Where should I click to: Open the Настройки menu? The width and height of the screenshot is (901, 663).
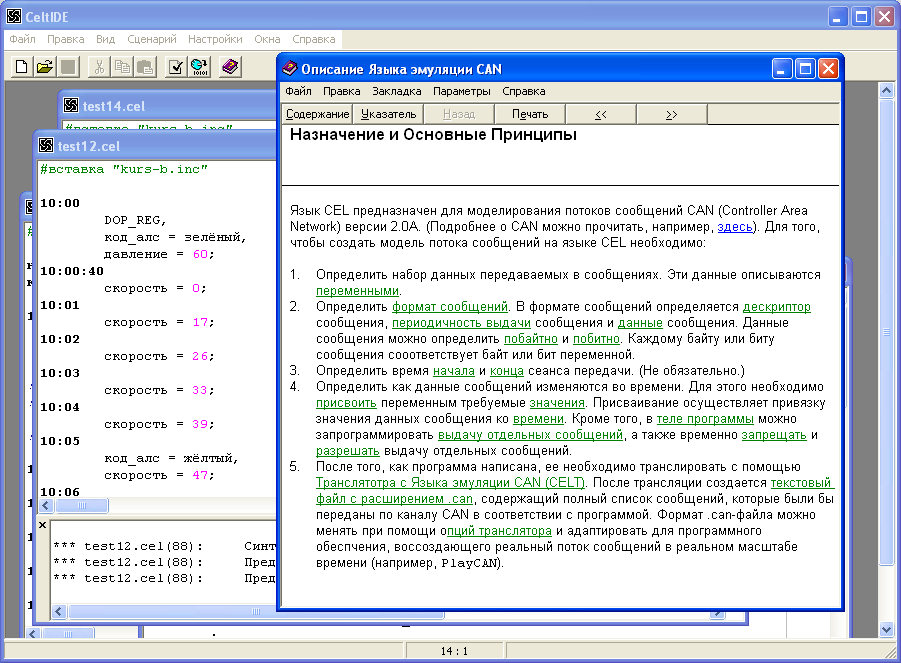coord(215,39)
